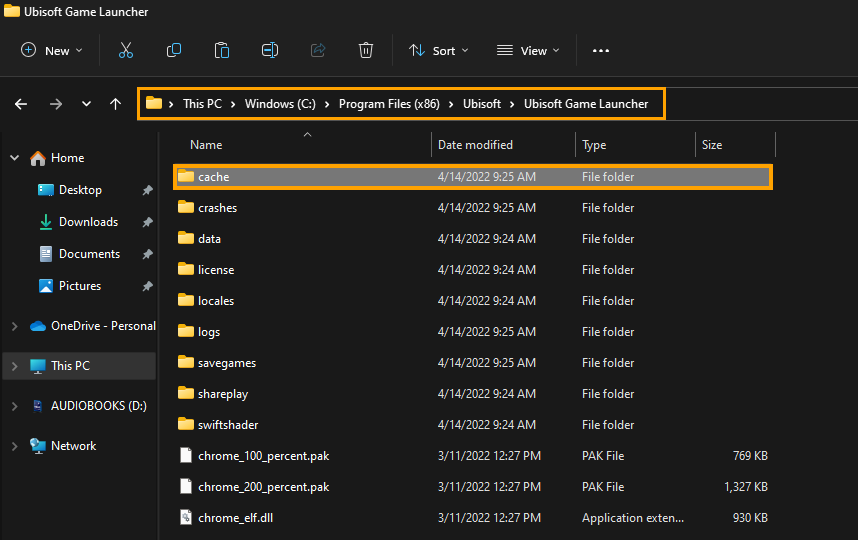This screenshot has width=858, height=540.
Task: Click the Ubisoft breadcrumb segment
Action: tap(482, 103)
